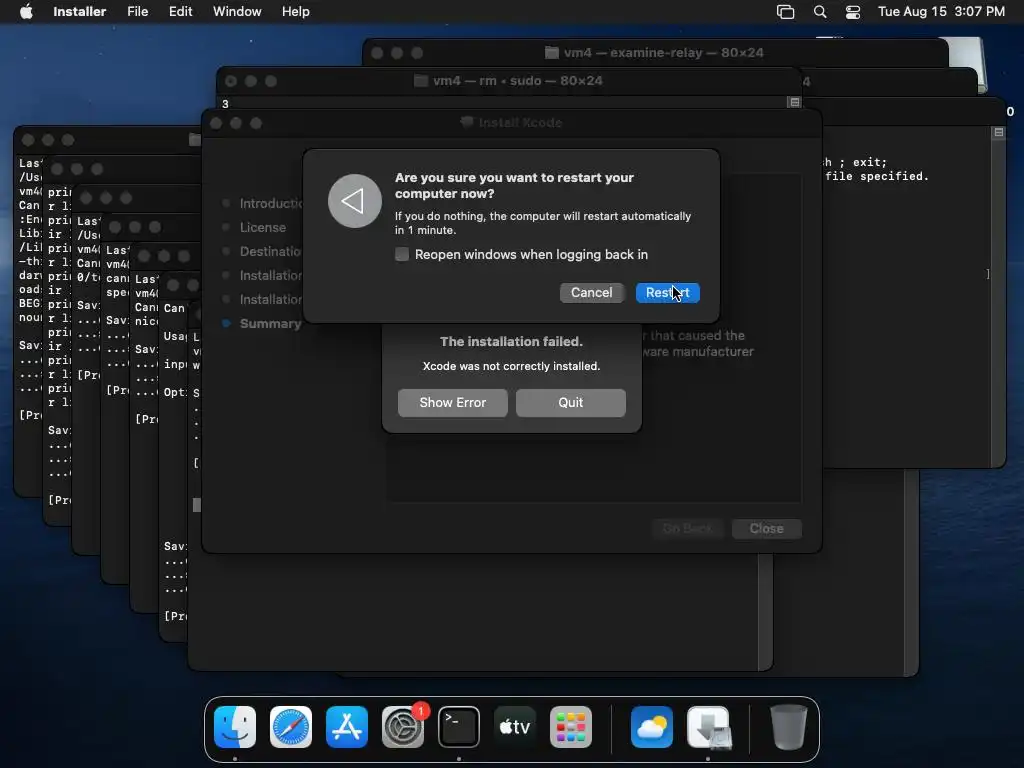The height and width of the screenshot is (768, 1024).
Task: Open the Installer menu
Action: pyautogui.click(x=80, y=12)
